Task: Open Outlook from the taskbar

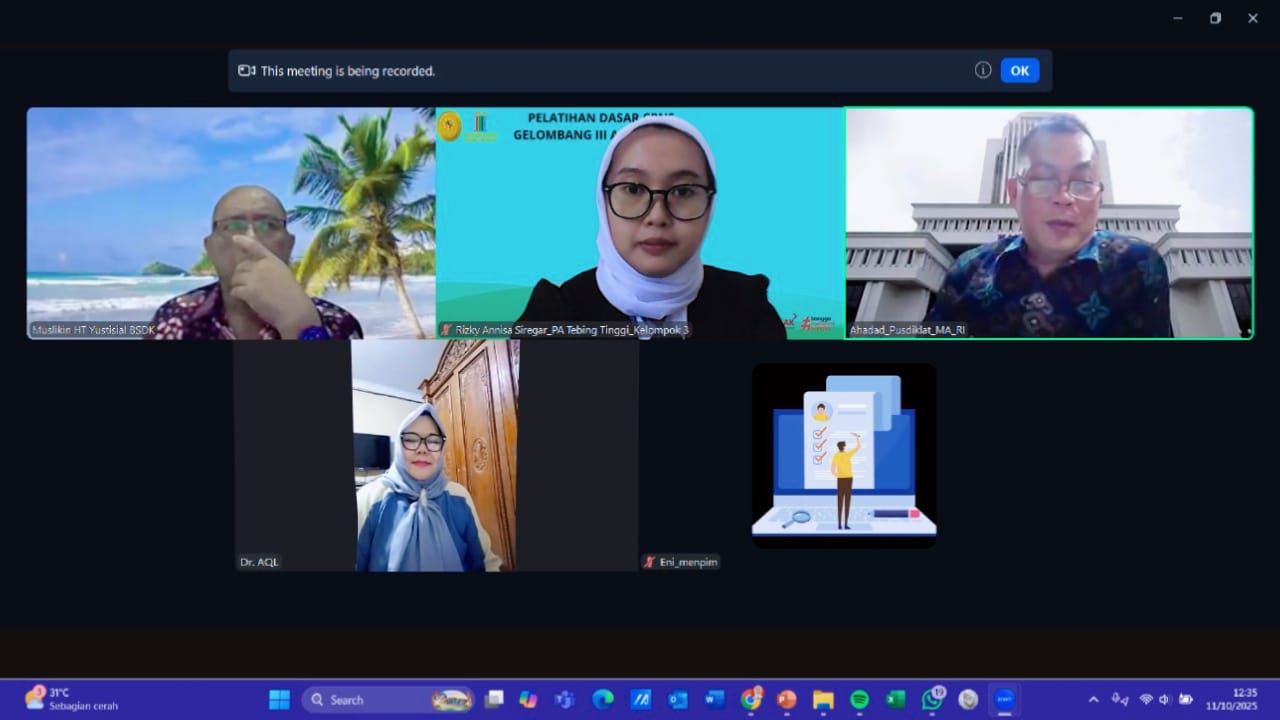Action: pyautogui.click(x=678, y=700)
